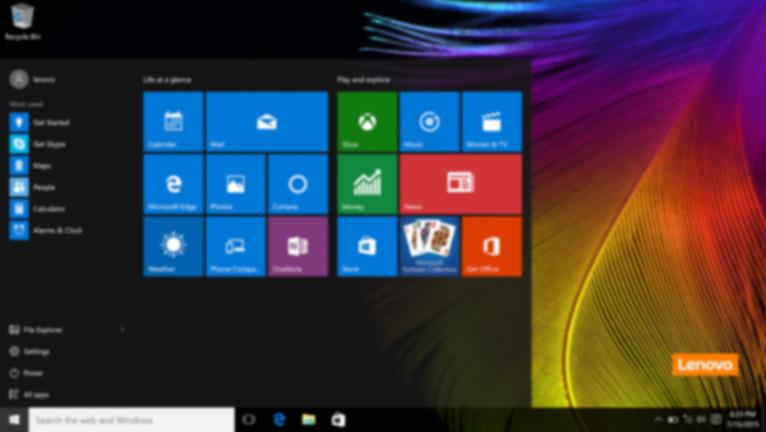Open the Phone Companion tile
766x432 pixels.
tap(235, 246)
